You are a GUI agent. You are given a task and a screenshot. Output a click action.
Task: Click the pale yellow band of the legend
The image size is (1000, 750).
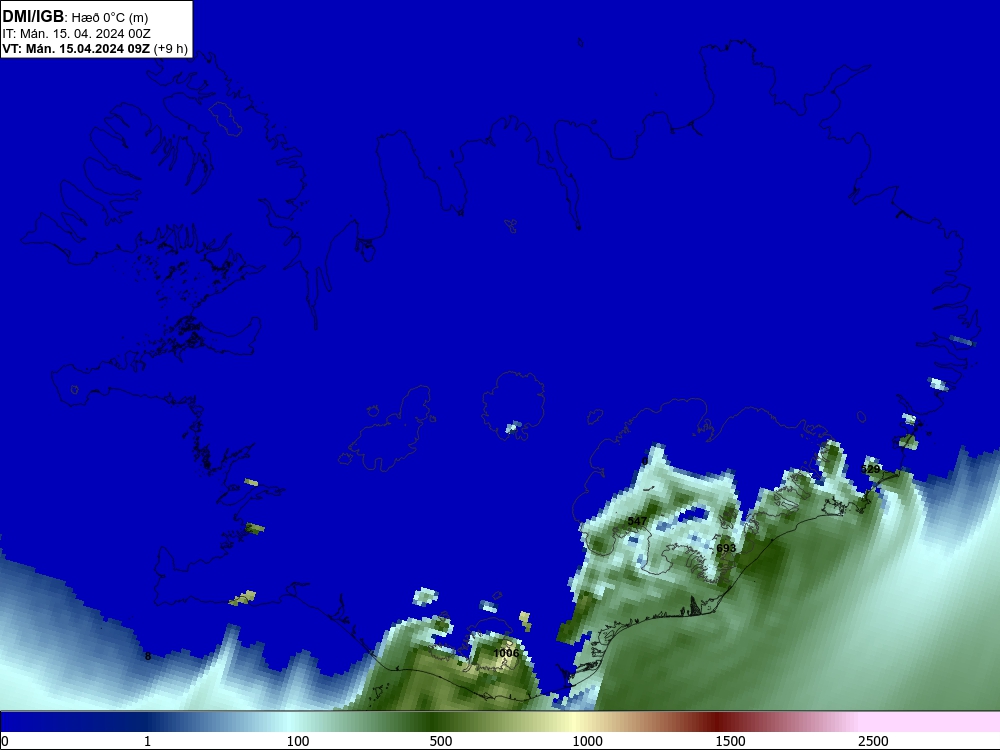(574, 722)
